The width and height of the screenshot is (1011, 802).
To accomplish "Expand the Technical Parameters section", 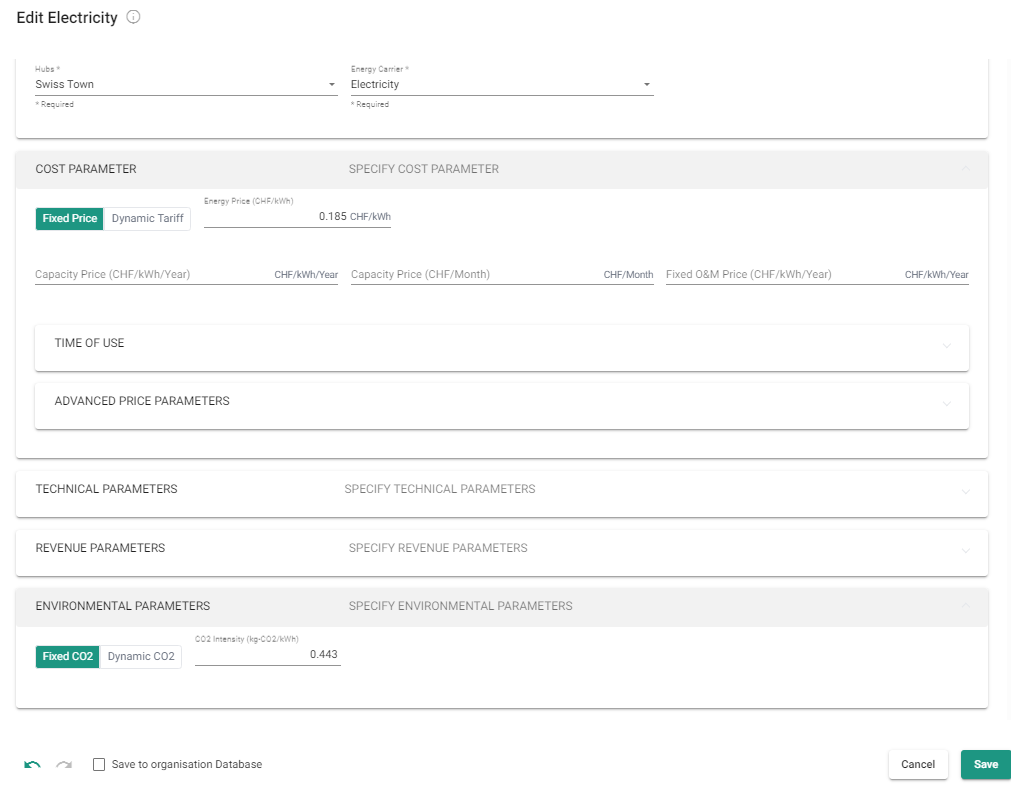I will pos(501,490).
